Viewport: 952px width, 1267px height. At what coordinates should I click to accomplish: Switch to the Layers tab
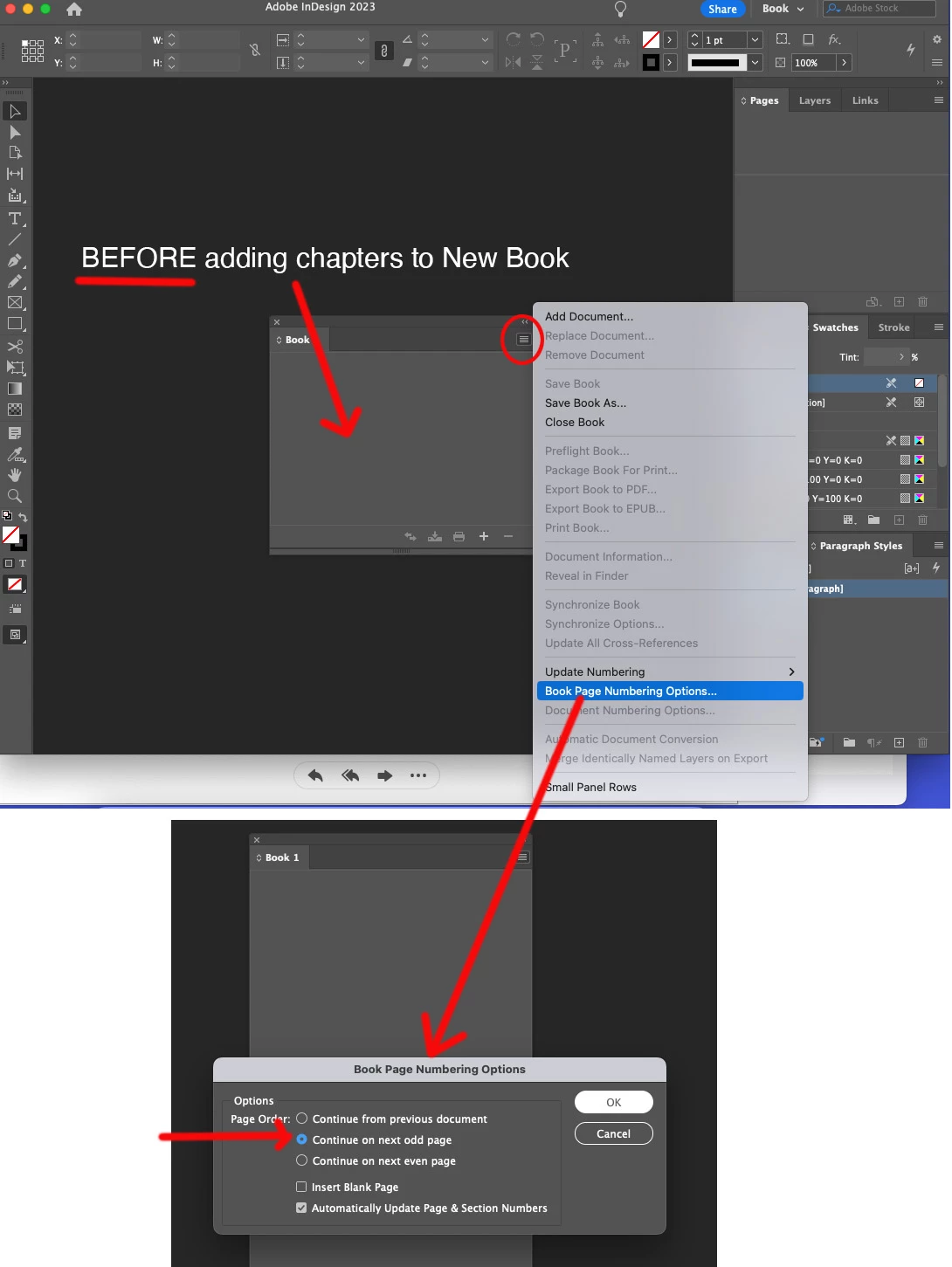pos(815,100)
